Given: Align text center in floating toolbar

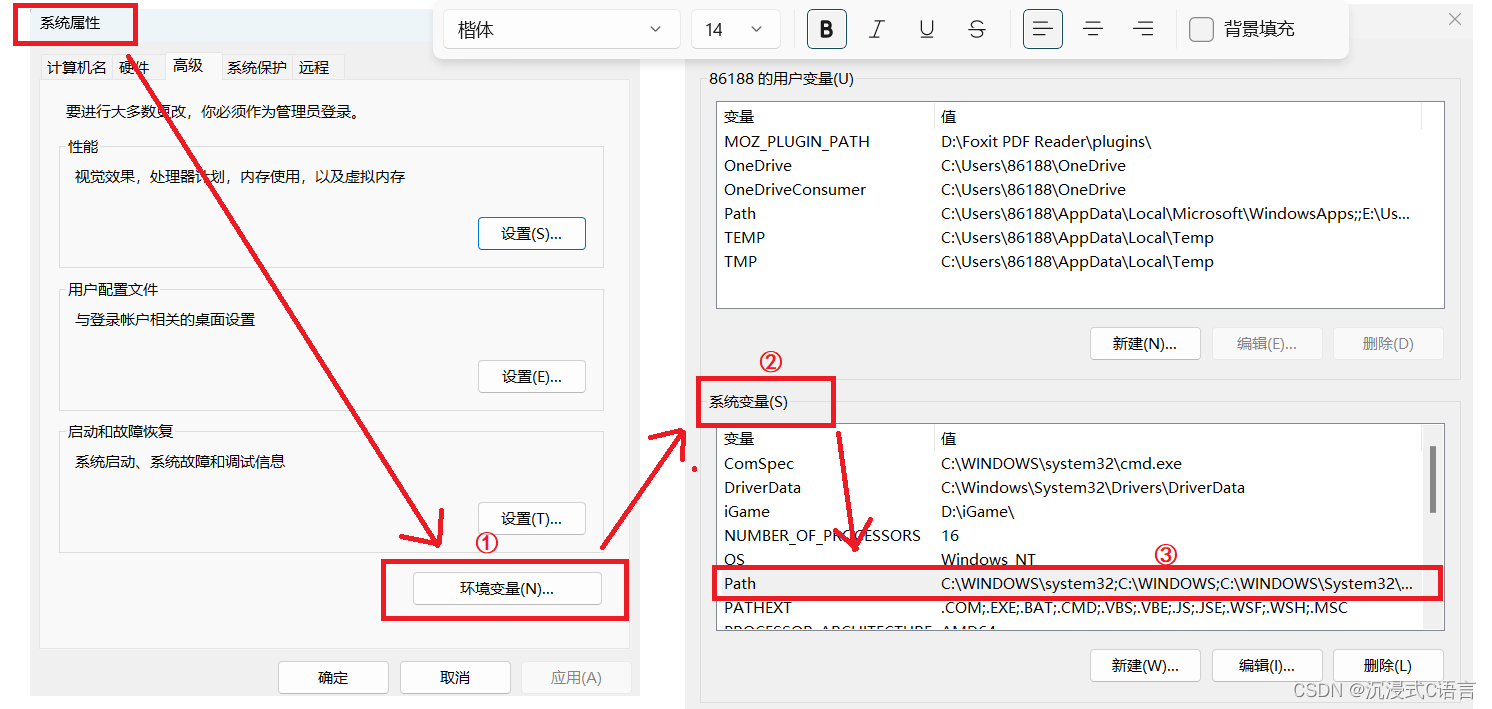Looking at the screenshot, I should click(x=1093, y=29).
